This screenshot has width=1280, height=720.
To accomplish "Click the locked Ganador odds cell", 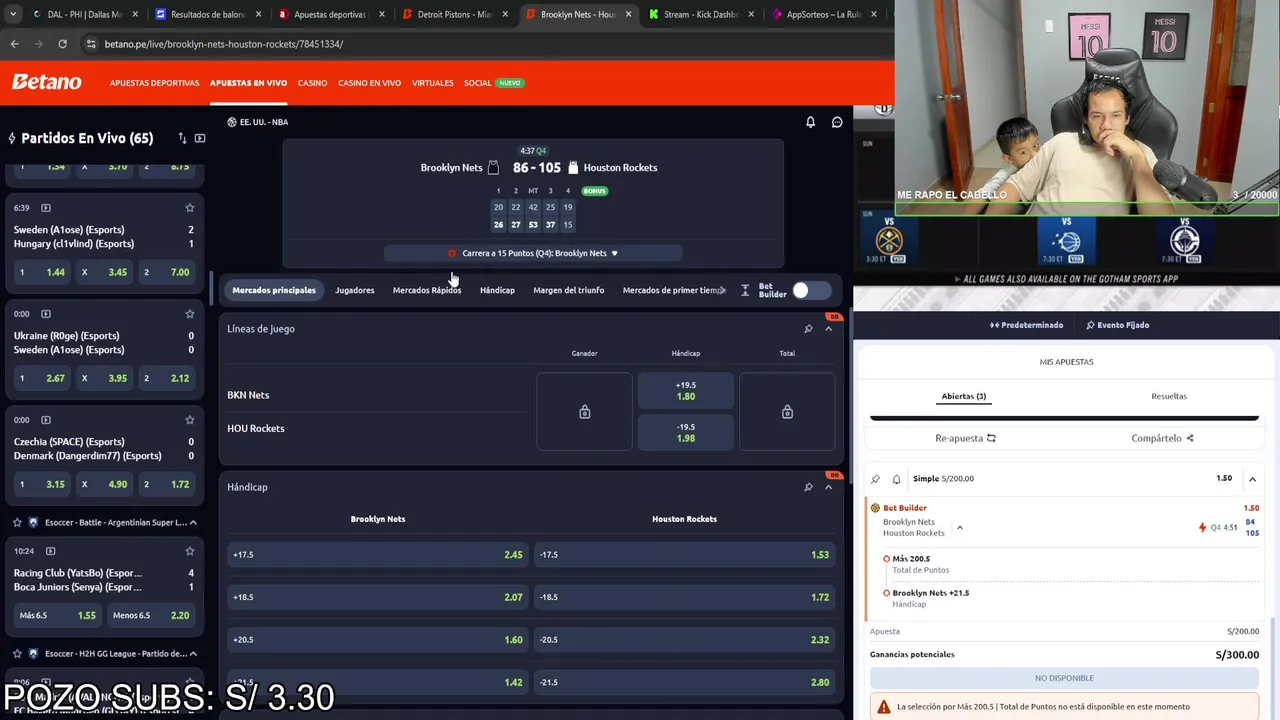I will (x=585, y=412).
